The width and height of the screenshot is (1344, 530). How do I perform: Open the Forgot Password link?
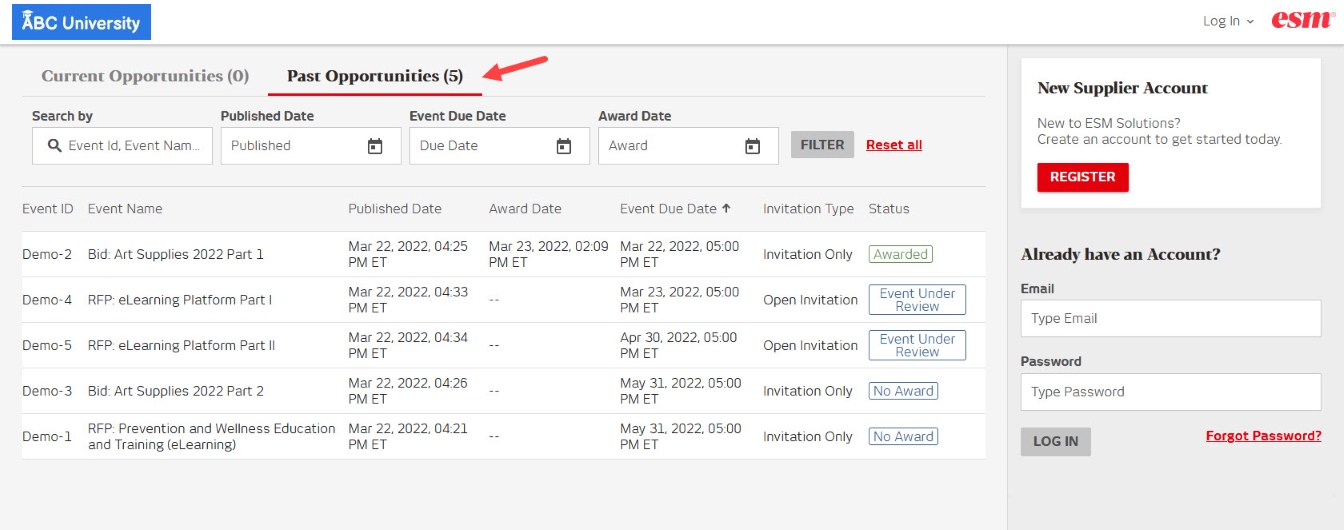point(1264,436)
